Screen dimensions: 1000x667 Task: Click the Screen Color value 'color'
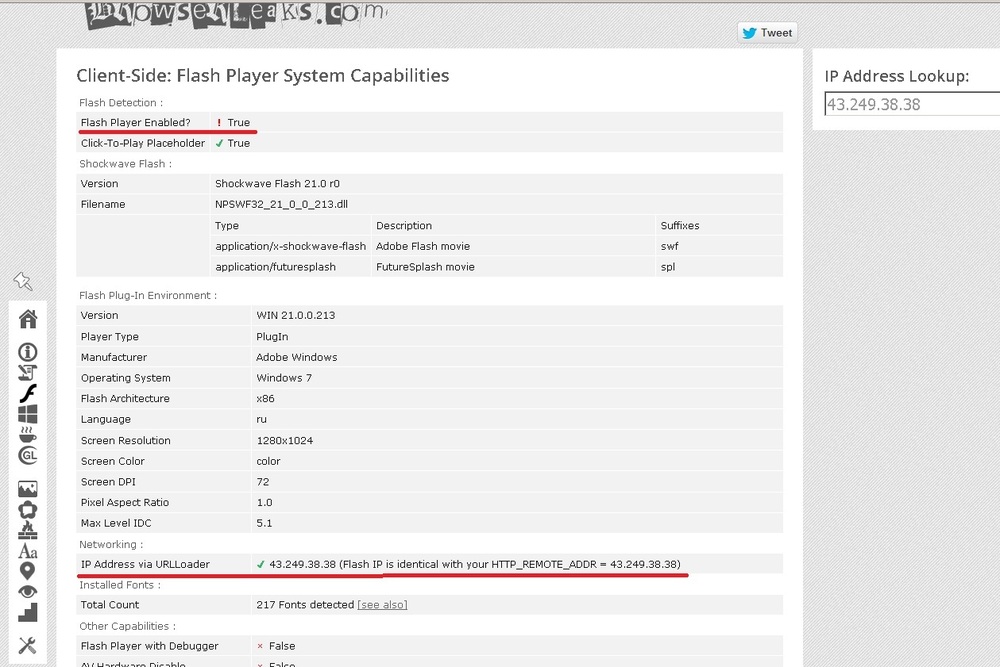pyautogui.click(x=268, y=461)
